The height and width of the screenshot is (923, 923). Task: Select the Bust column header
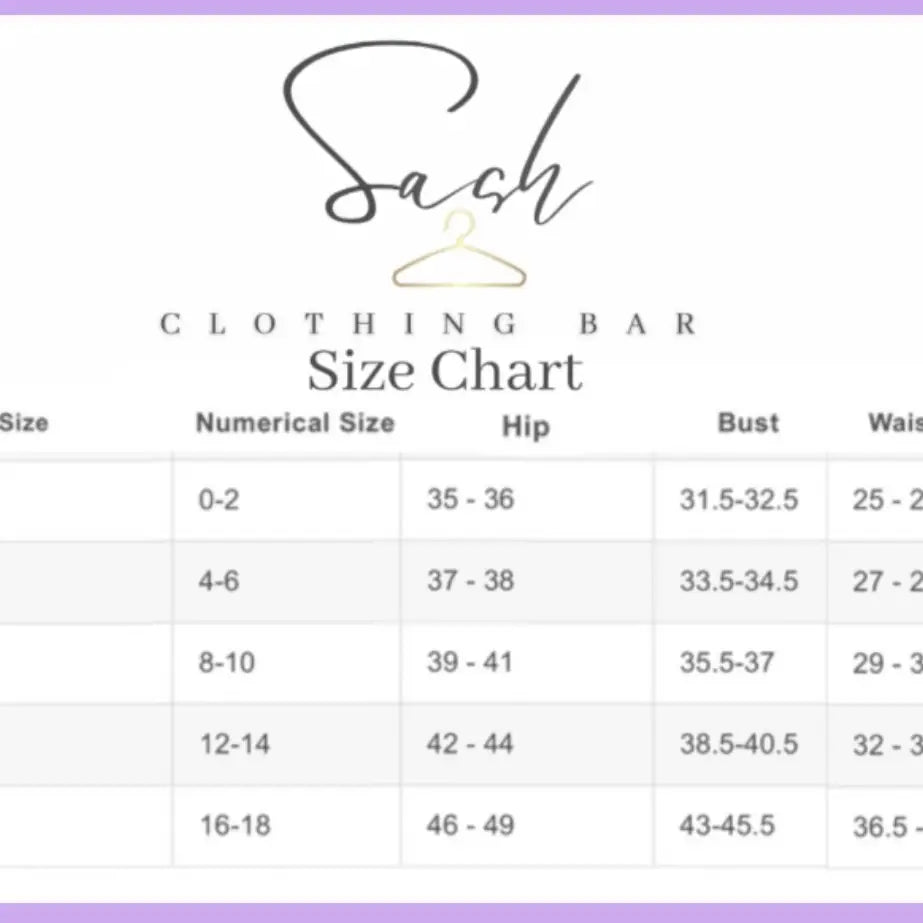748,423
